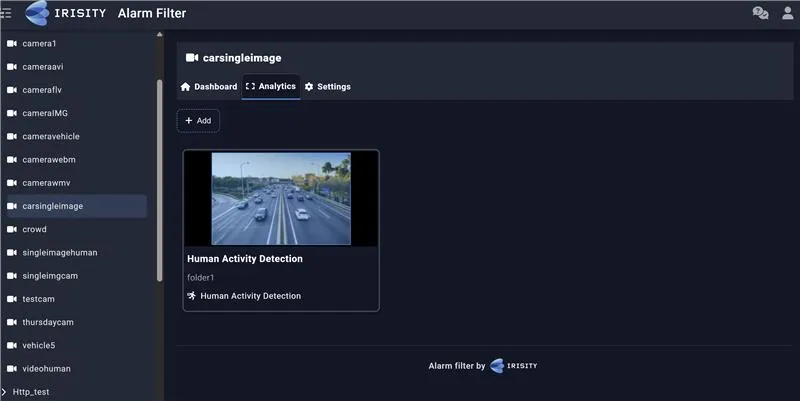Click the sidebar vertical scrollbar
800x401 pixels.
click(160, 180)
